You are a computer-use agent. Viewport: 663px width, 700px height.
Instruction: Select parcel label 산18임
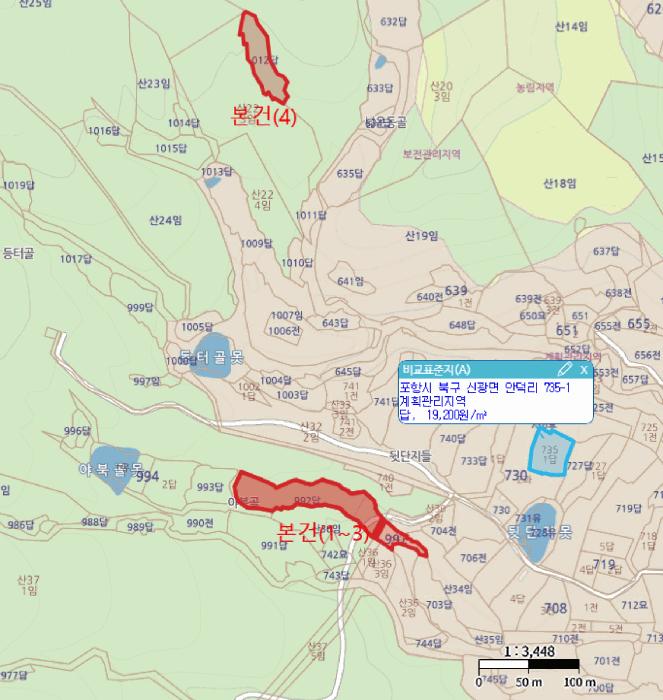pyautogui.click(x=559, y=183)
